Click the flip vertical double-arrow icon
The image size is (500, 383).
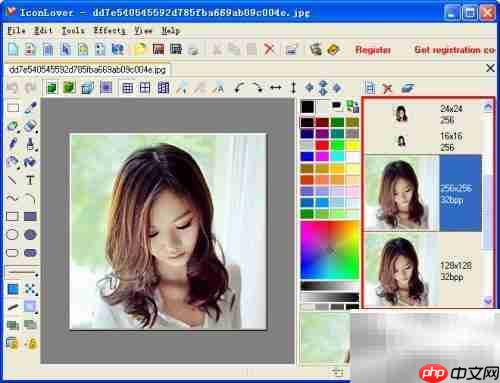tap(293, 88)
